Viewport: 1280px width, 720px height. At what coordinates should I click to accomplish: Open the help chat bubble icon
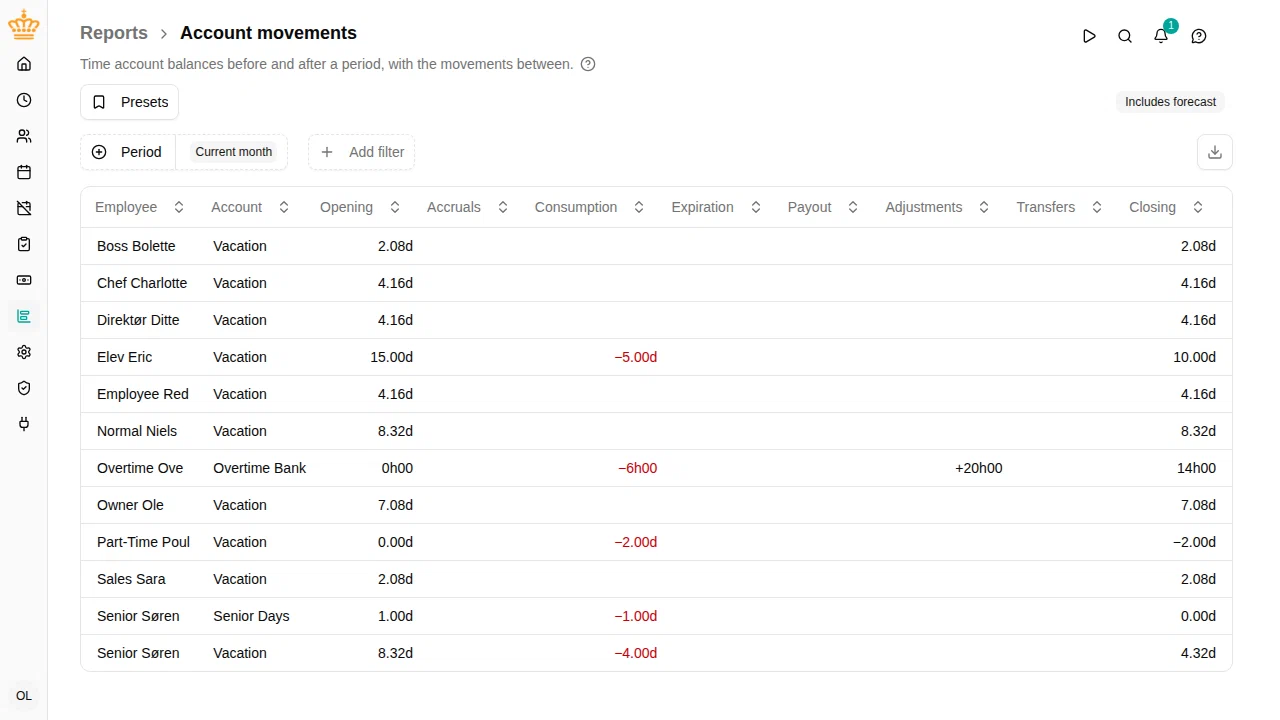[1199, 36]
